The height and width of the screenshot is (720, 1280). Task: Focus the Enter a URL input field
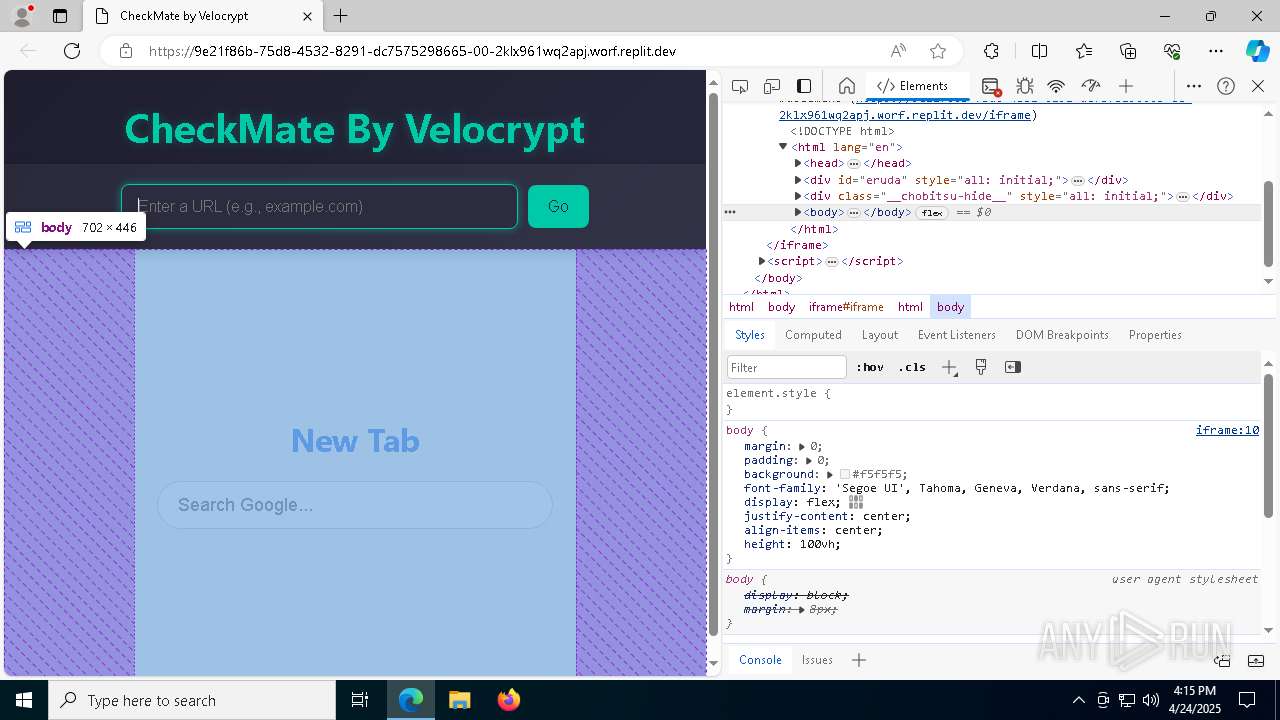[x=319, y=206]
